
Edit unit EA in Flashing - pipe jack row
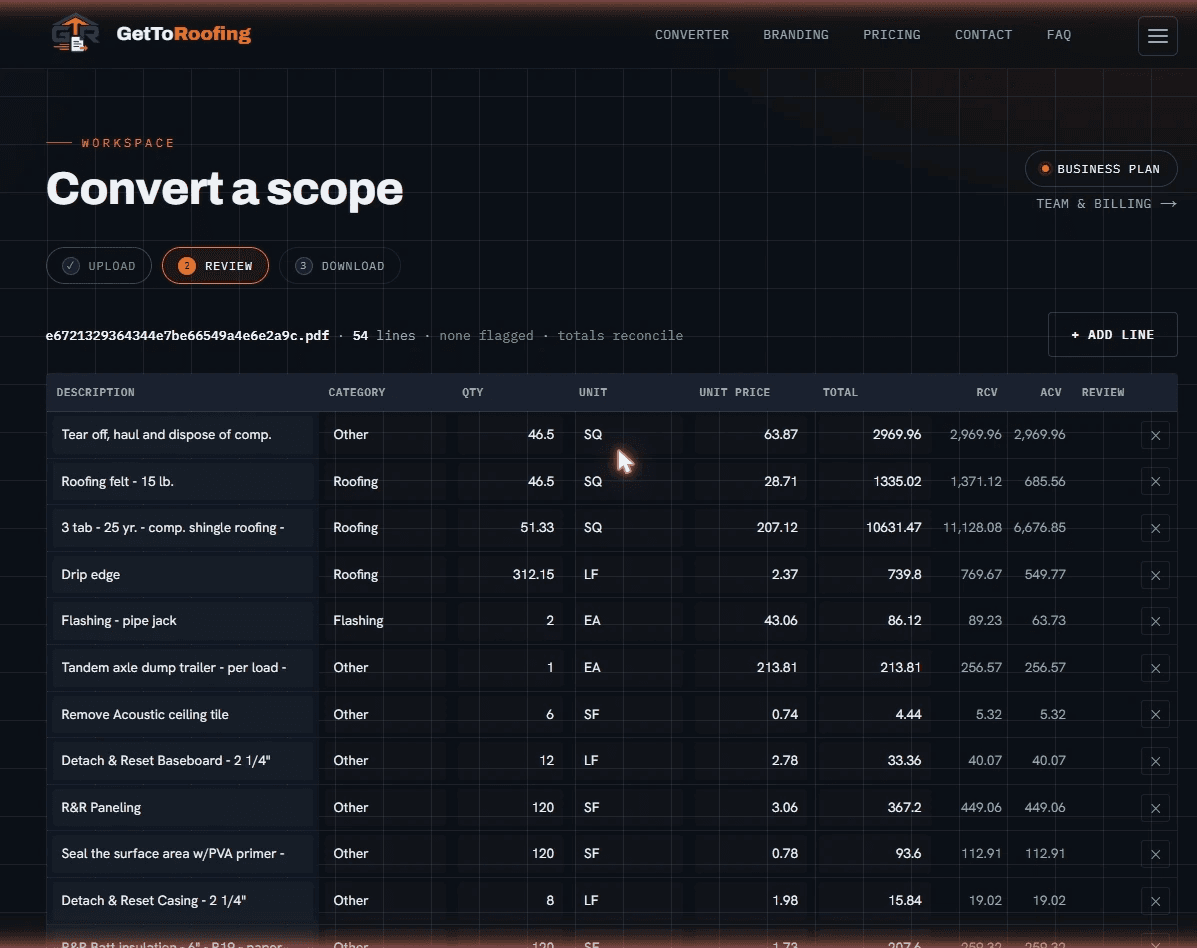tap(629, 621)
